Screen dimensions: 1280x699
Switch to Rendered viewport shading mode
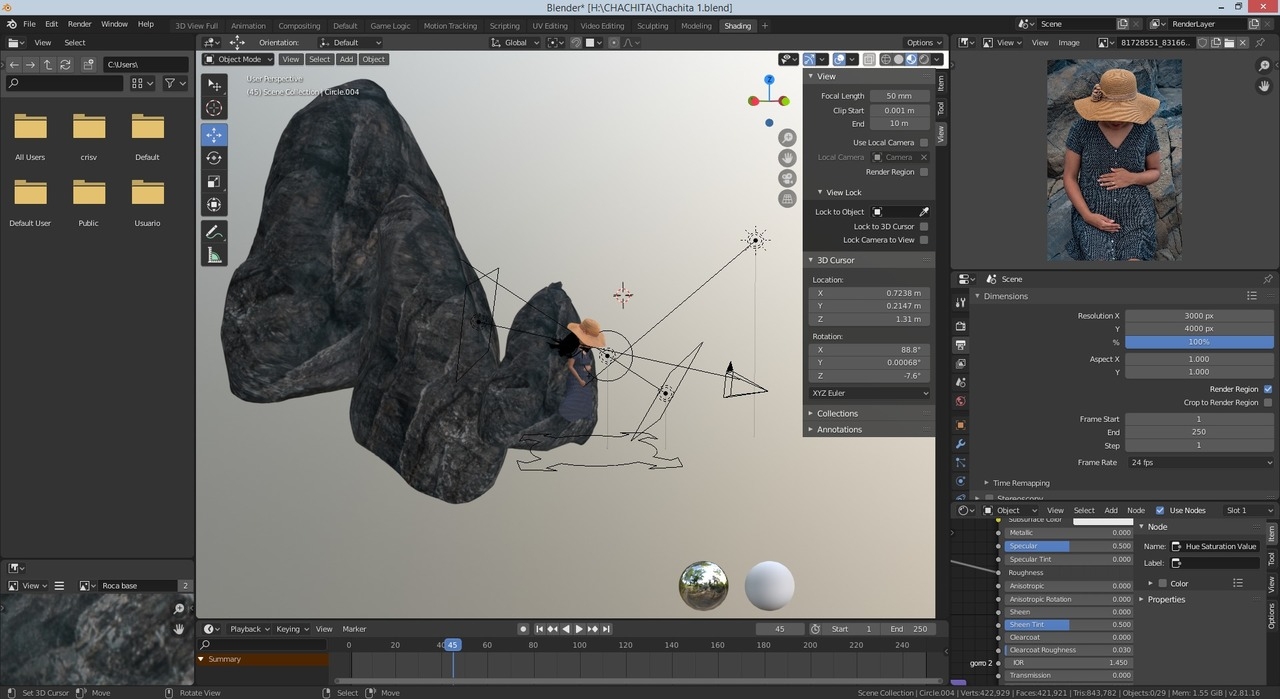(924, 59)
